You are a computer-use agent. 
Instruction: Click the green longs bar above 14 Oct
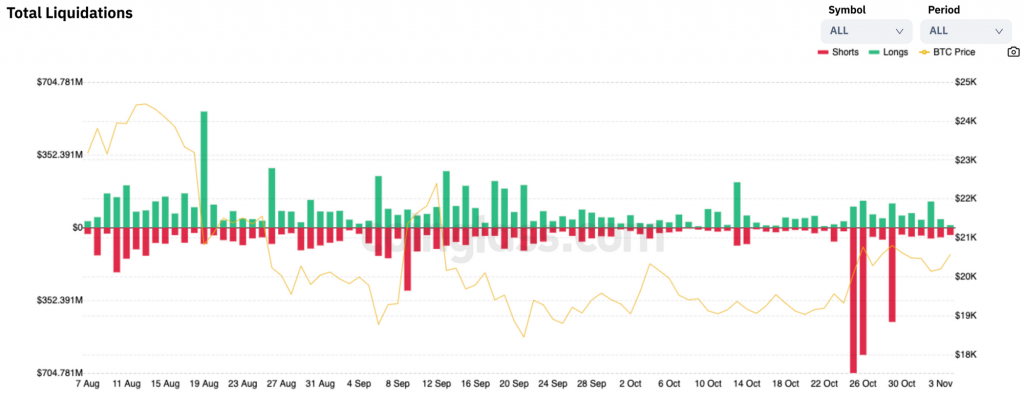pyautogui.click(x=737, y=205)
